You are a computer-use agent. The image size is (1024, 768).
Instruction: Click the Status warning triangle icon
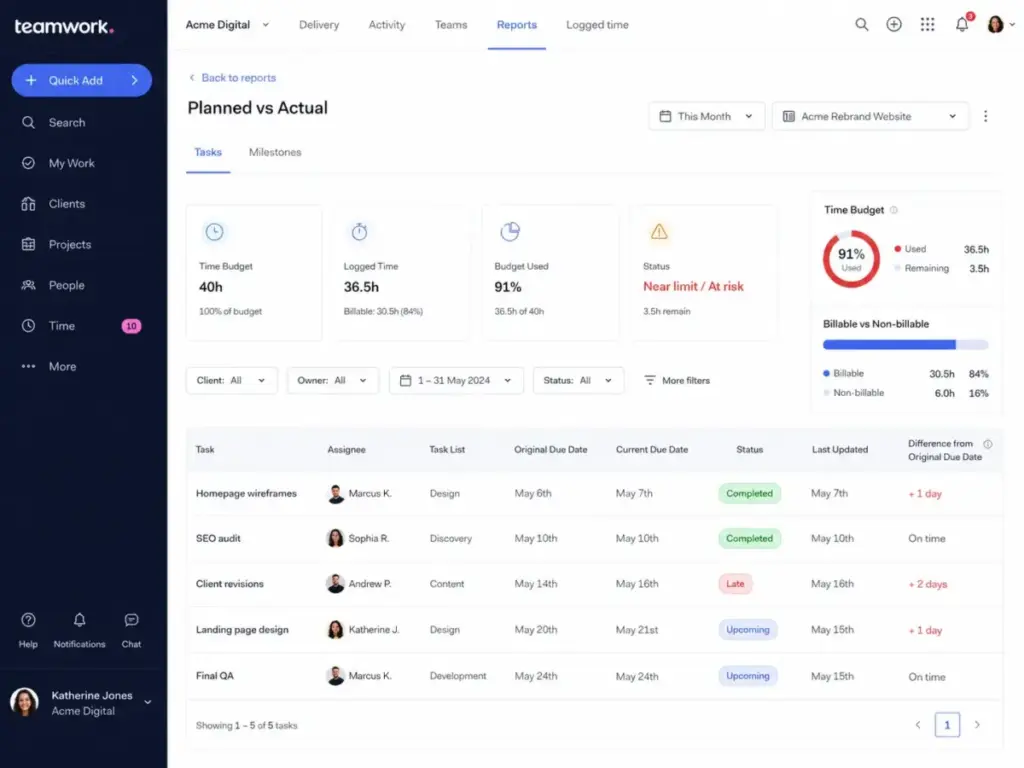[659, 231]
